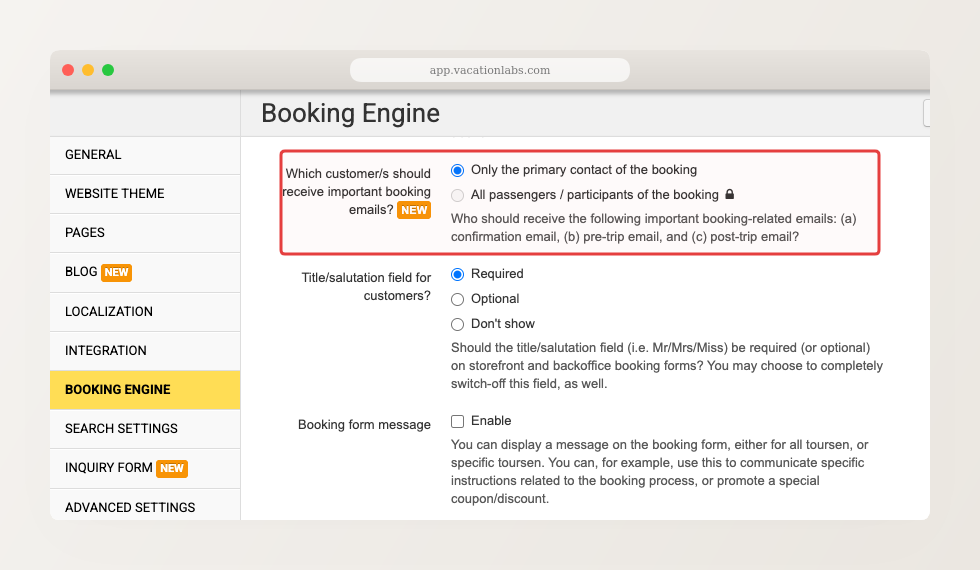The image size is (980, 570).
Task: Go to the PAGES section
Action: pos(145,232)
